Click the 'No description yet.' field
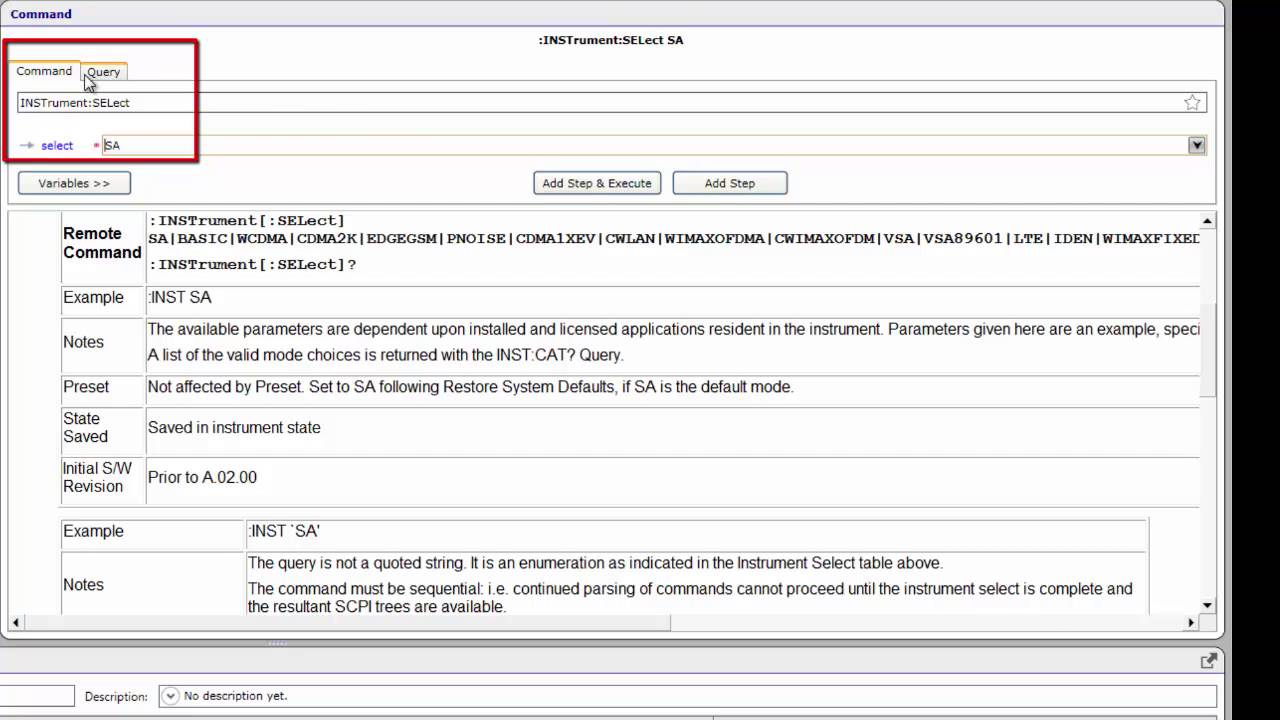Screen dimensions: 1280x720 [x=688, y=696]
